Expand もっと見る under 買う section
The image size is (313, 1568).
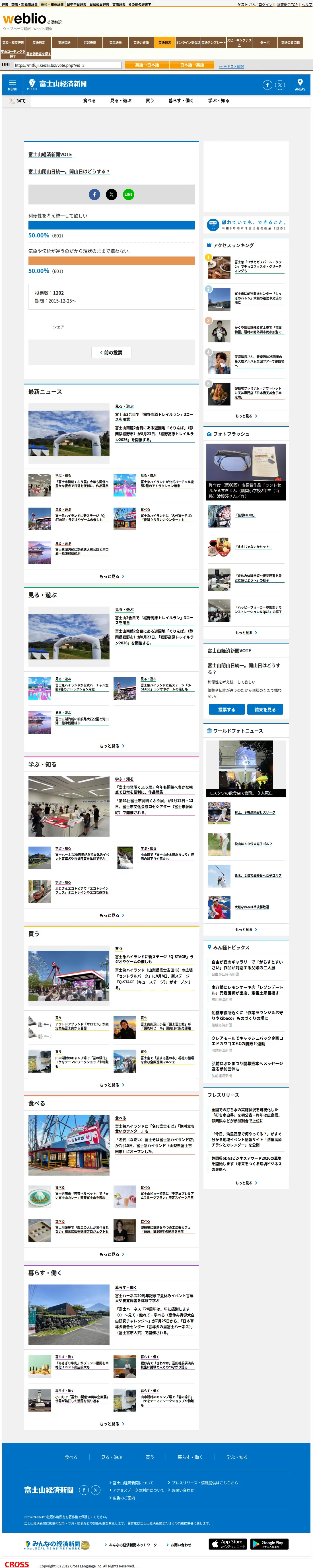tap(112, 1085)
